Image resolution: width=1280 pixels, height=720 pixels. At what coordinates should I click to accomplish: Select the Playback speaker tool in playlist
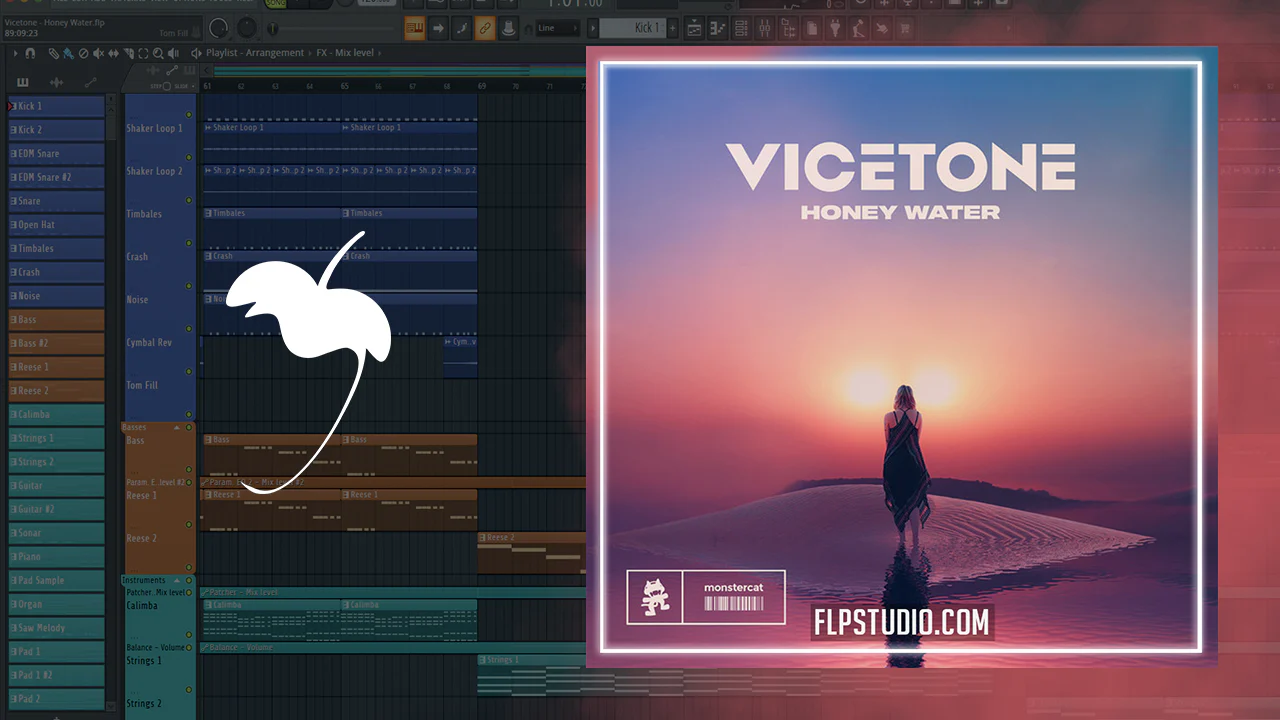[173, 53]
